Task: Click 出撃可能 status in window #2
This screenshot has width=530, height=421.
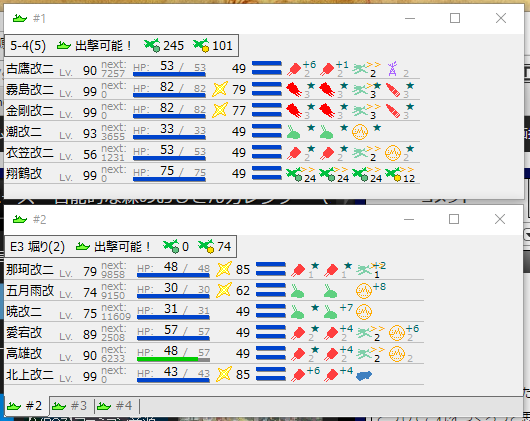Action: [114, 247]
